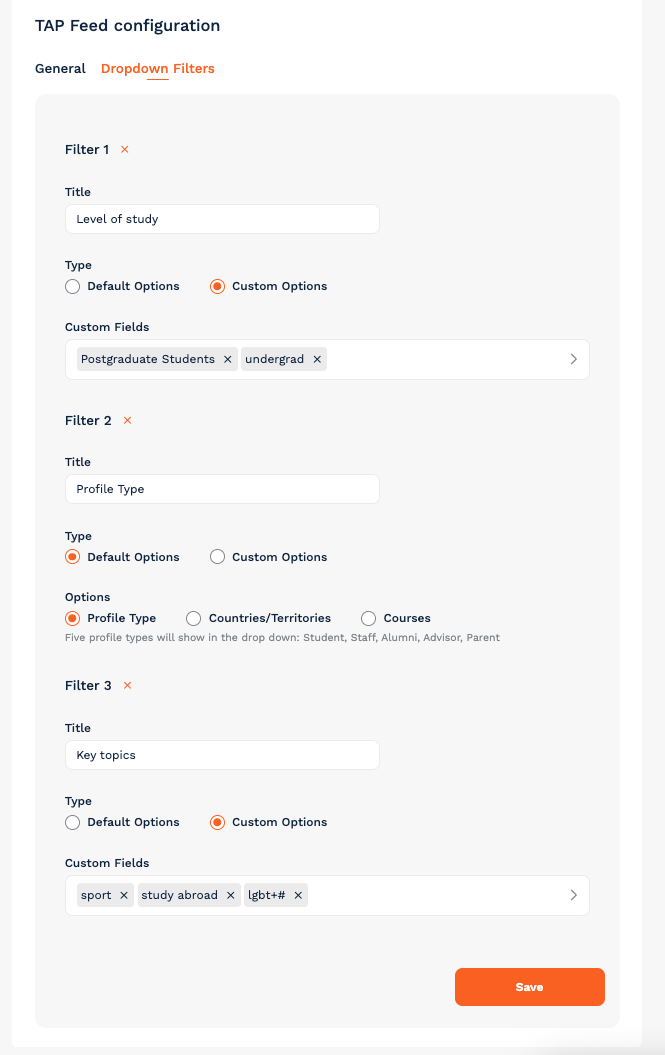
Task: Remove the study abroad tag
Action: [230, 895]
